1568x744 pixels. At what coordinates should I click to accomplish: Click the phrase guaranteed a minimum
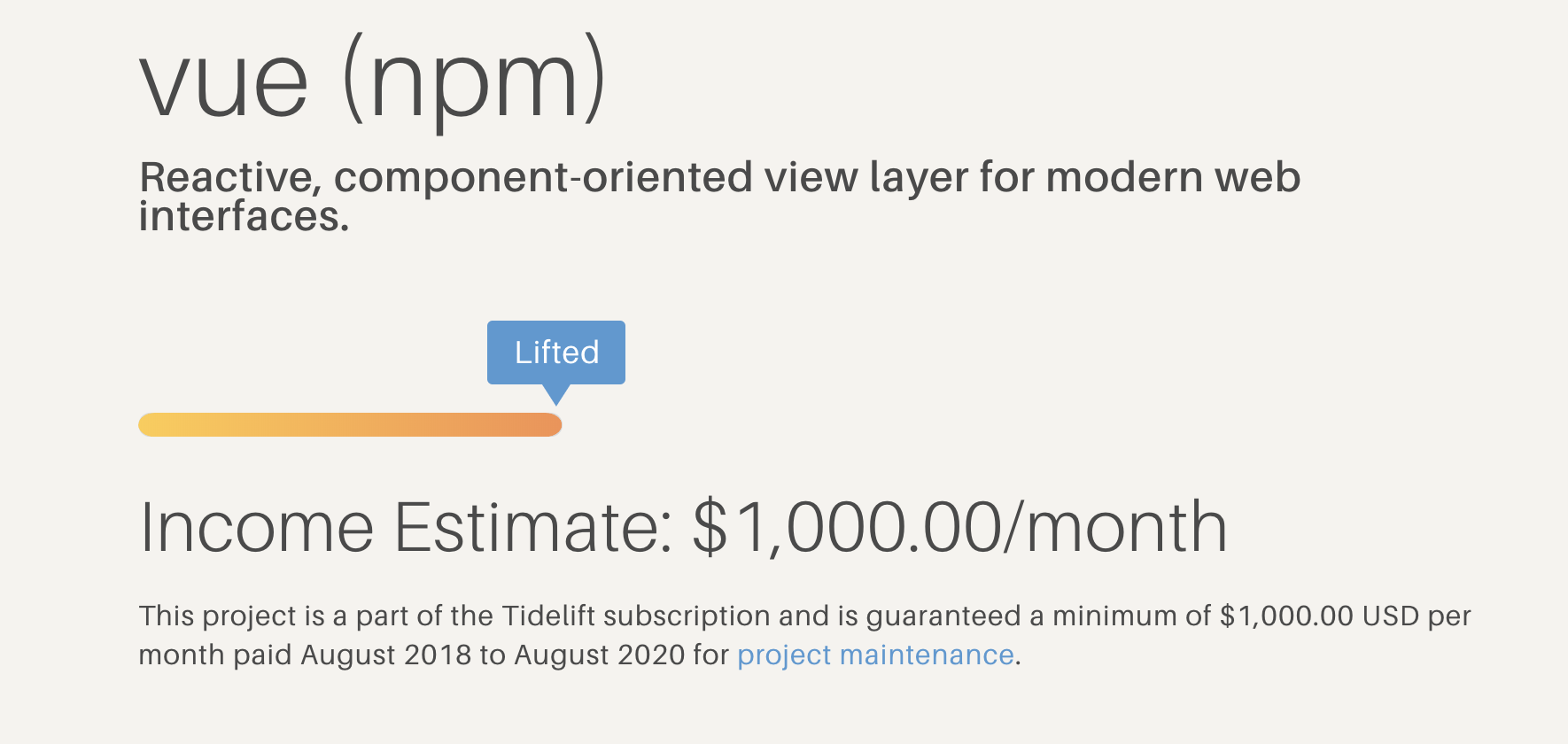point(993,616)
